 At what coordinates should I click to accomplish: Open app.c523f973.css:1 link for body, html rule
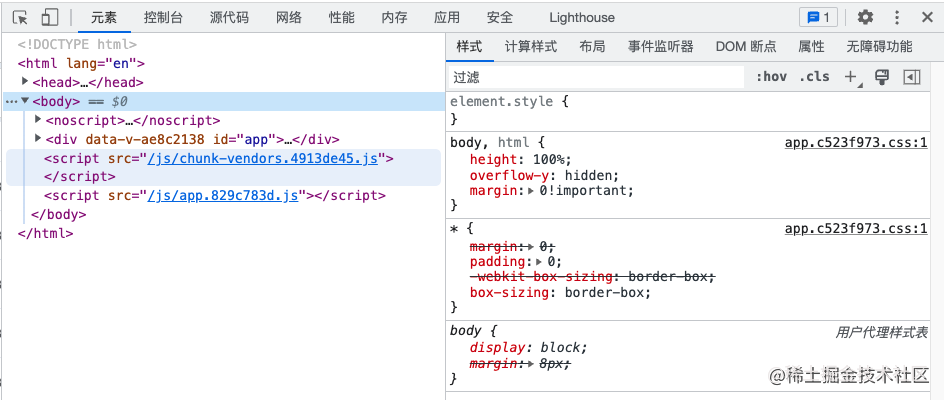[x=856, y=143]
